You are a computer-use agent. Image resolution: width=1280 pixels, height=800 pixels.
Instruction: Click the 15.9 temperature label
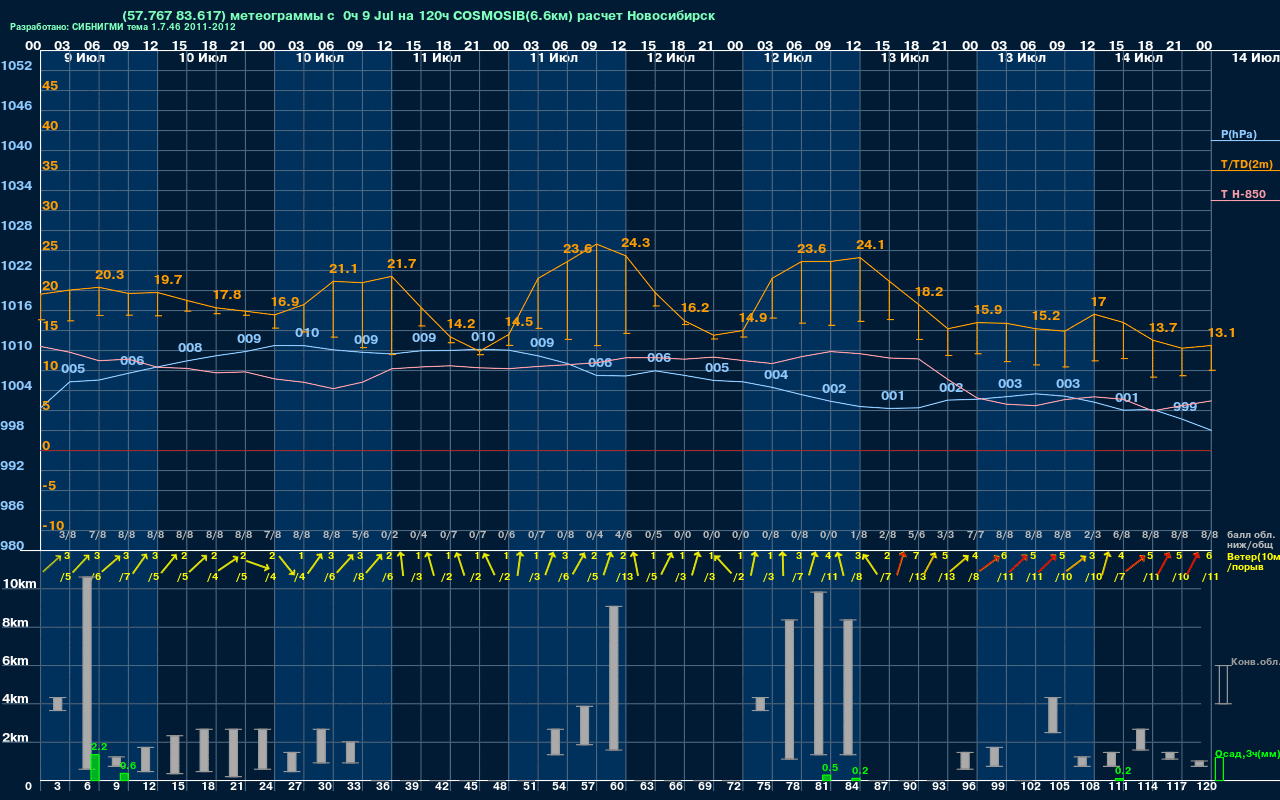(x=987, y=310)
